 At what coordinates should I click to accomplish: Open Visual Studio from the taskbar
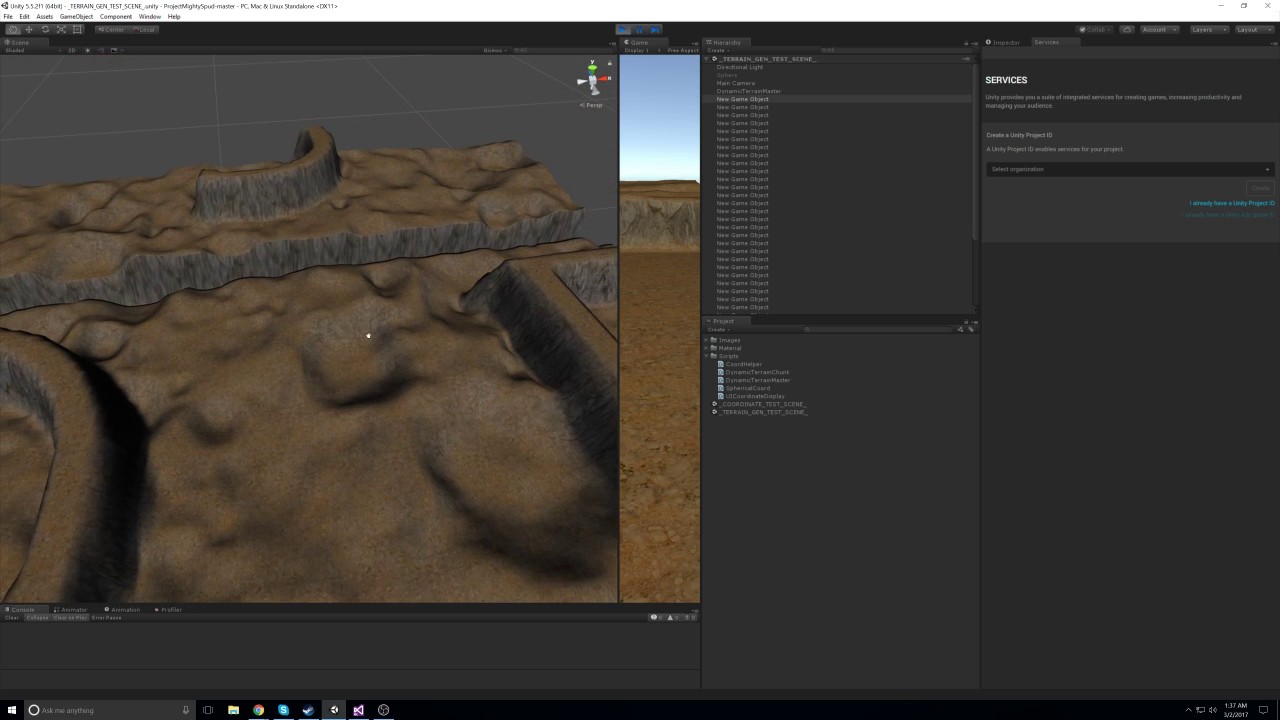coord(358,710)
